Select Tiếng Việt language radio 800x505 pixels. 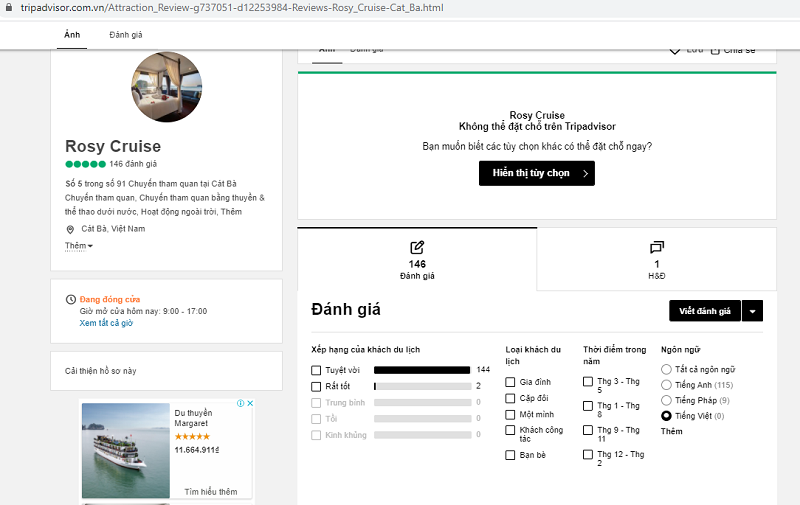pos(666,416)
